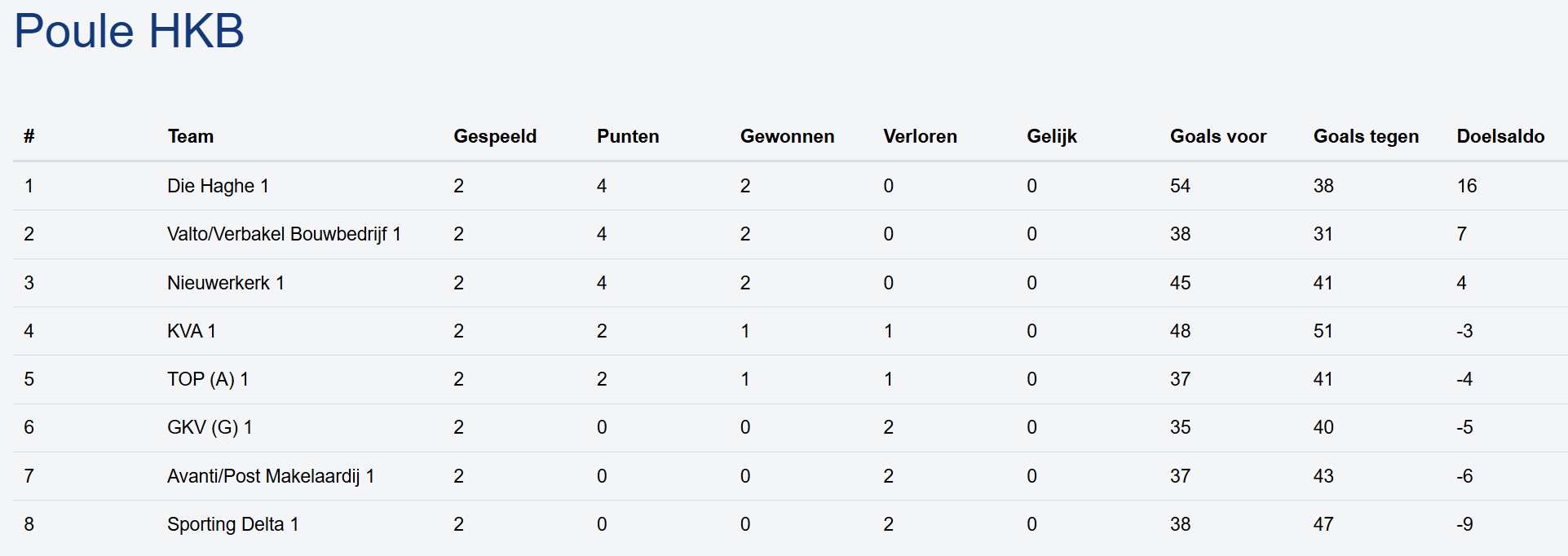Click Die Haghe 1's goal difference 16

click(1466, 186)
